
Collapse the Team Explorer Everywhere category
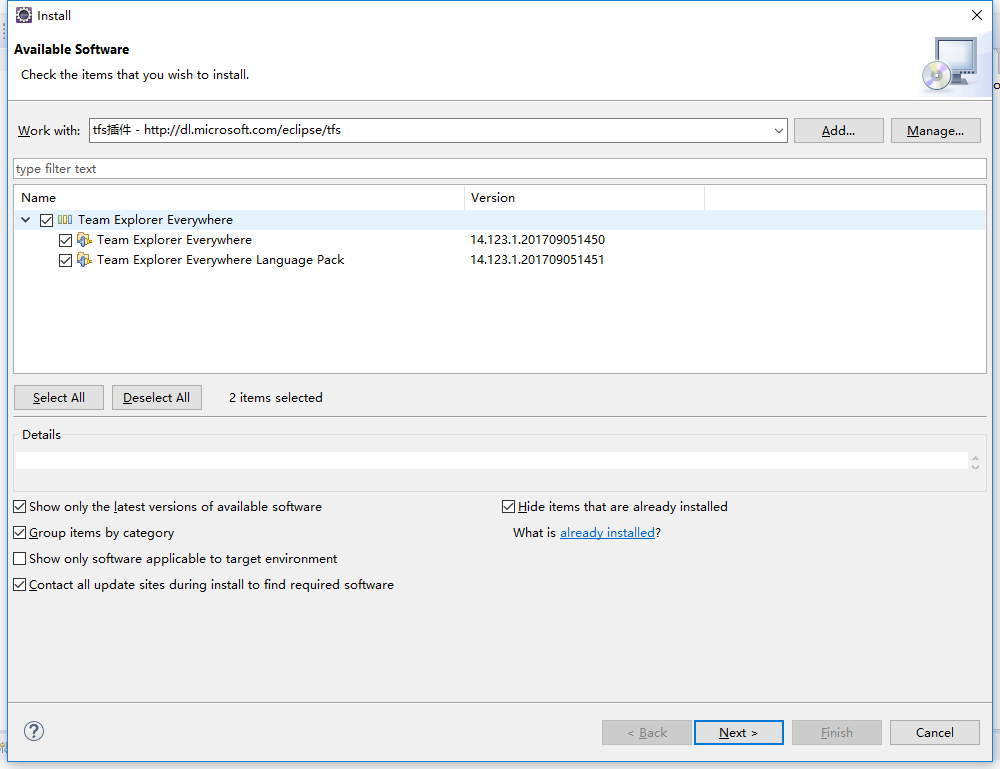click(26, 220)
